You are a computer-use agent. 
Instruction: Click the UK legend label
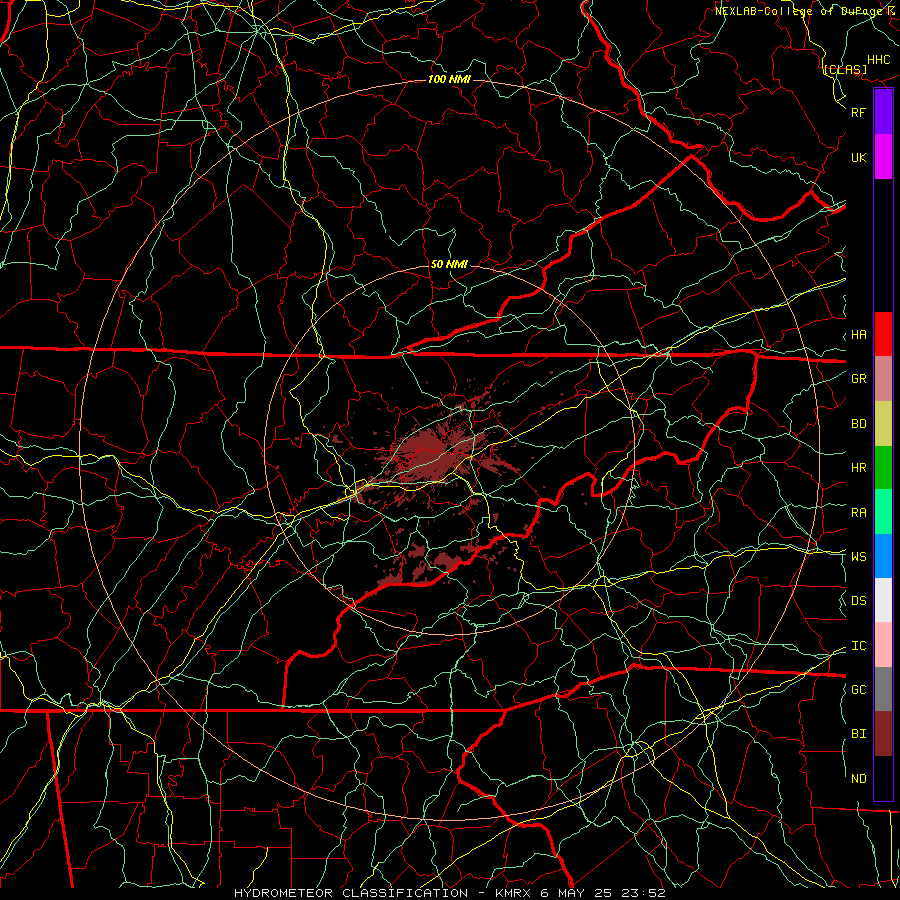859,157
